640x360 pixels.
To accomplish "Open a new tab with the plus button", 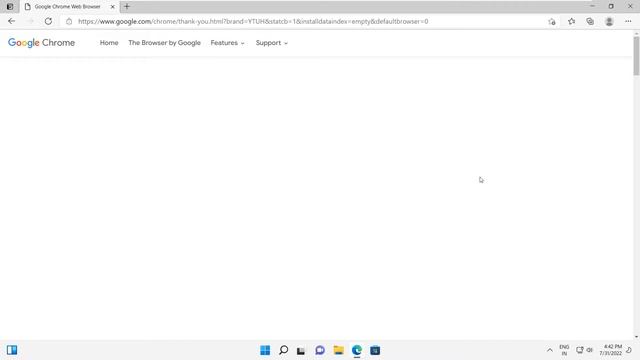I will [127, 7].
